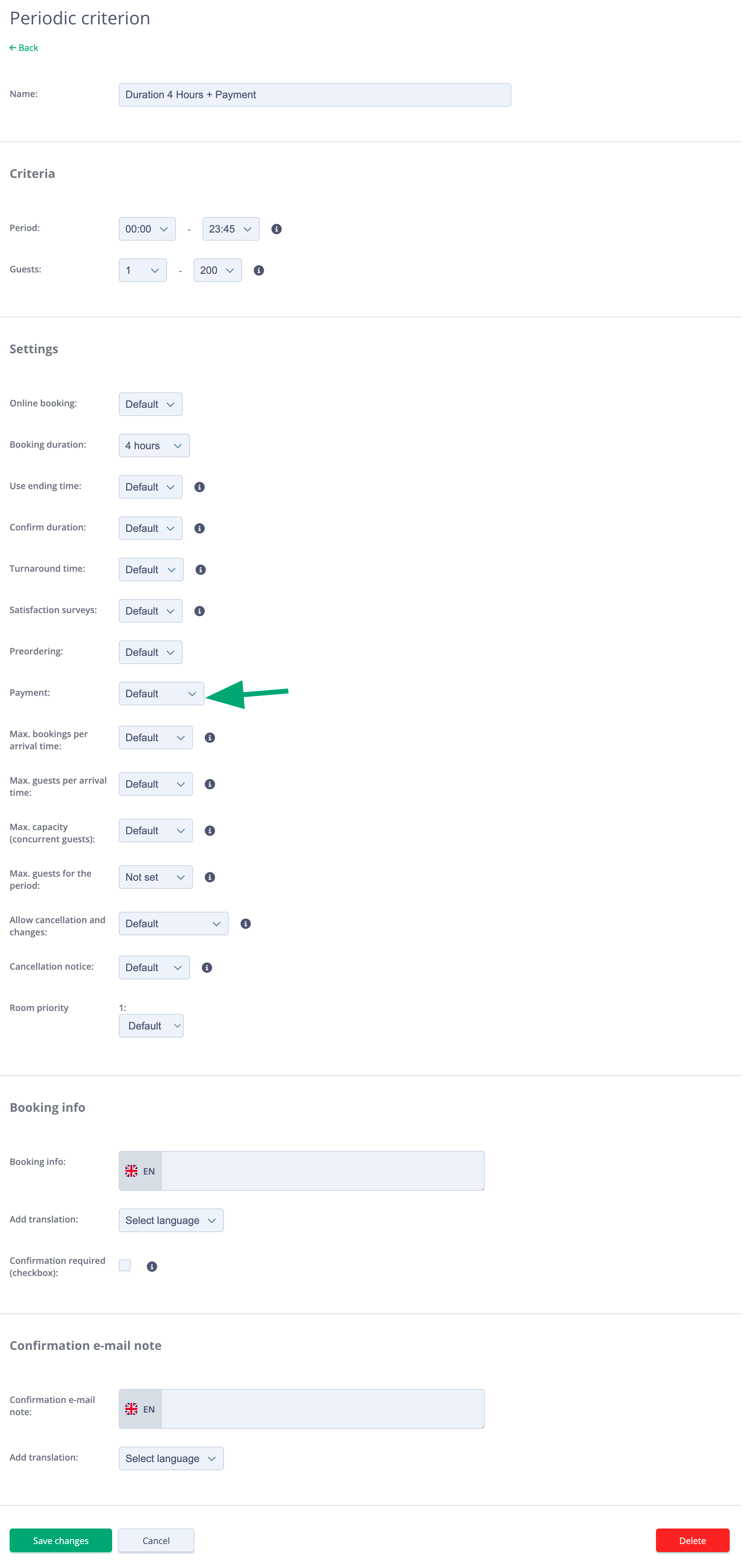Click the EN flag beside Confirmation e-mail note
Screen dimensions: 743x1568
click(140, 1409)
